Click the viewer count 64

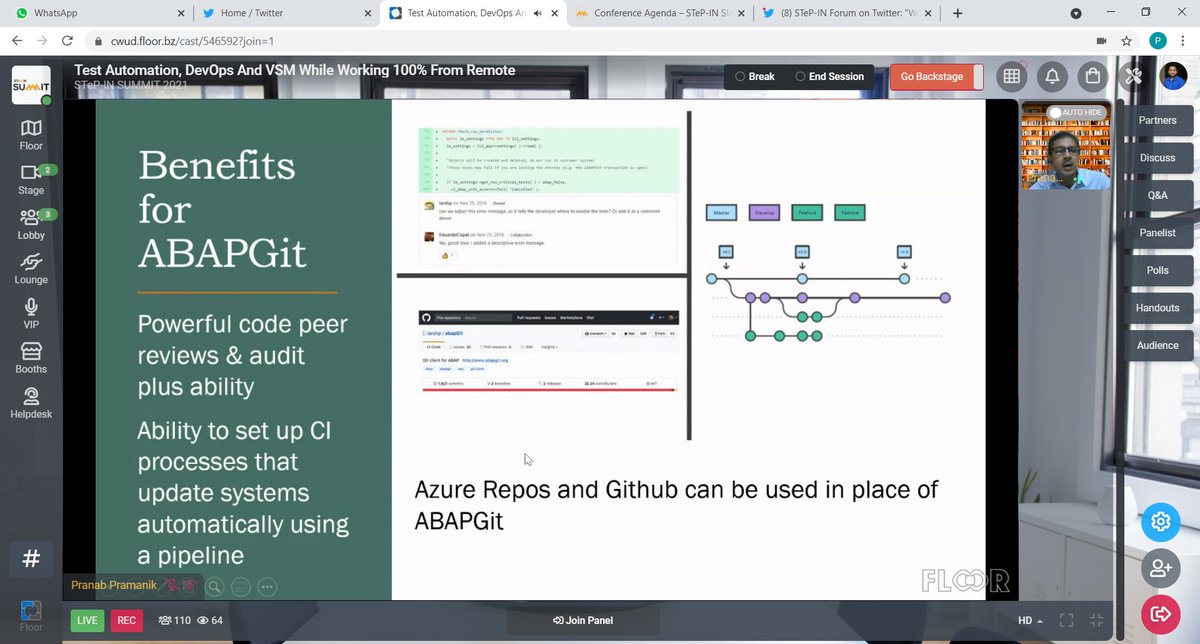point(211,621)
